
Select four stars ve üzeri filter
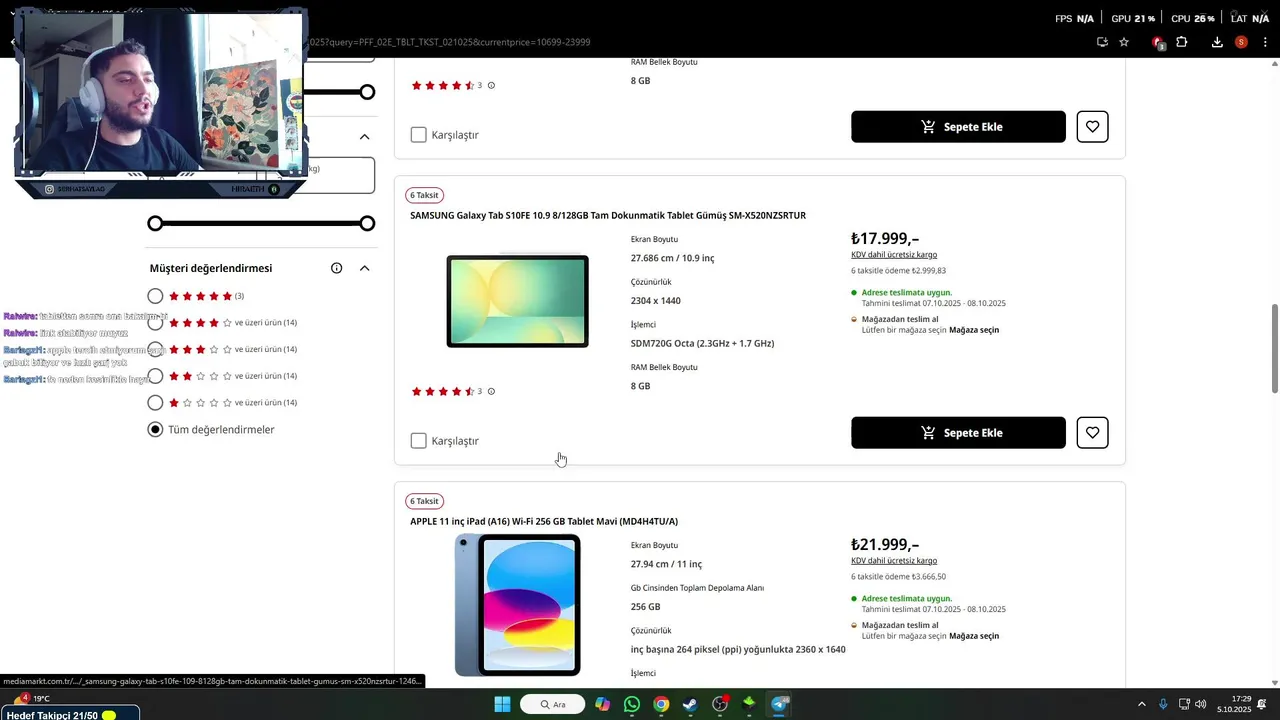(155, 323)
